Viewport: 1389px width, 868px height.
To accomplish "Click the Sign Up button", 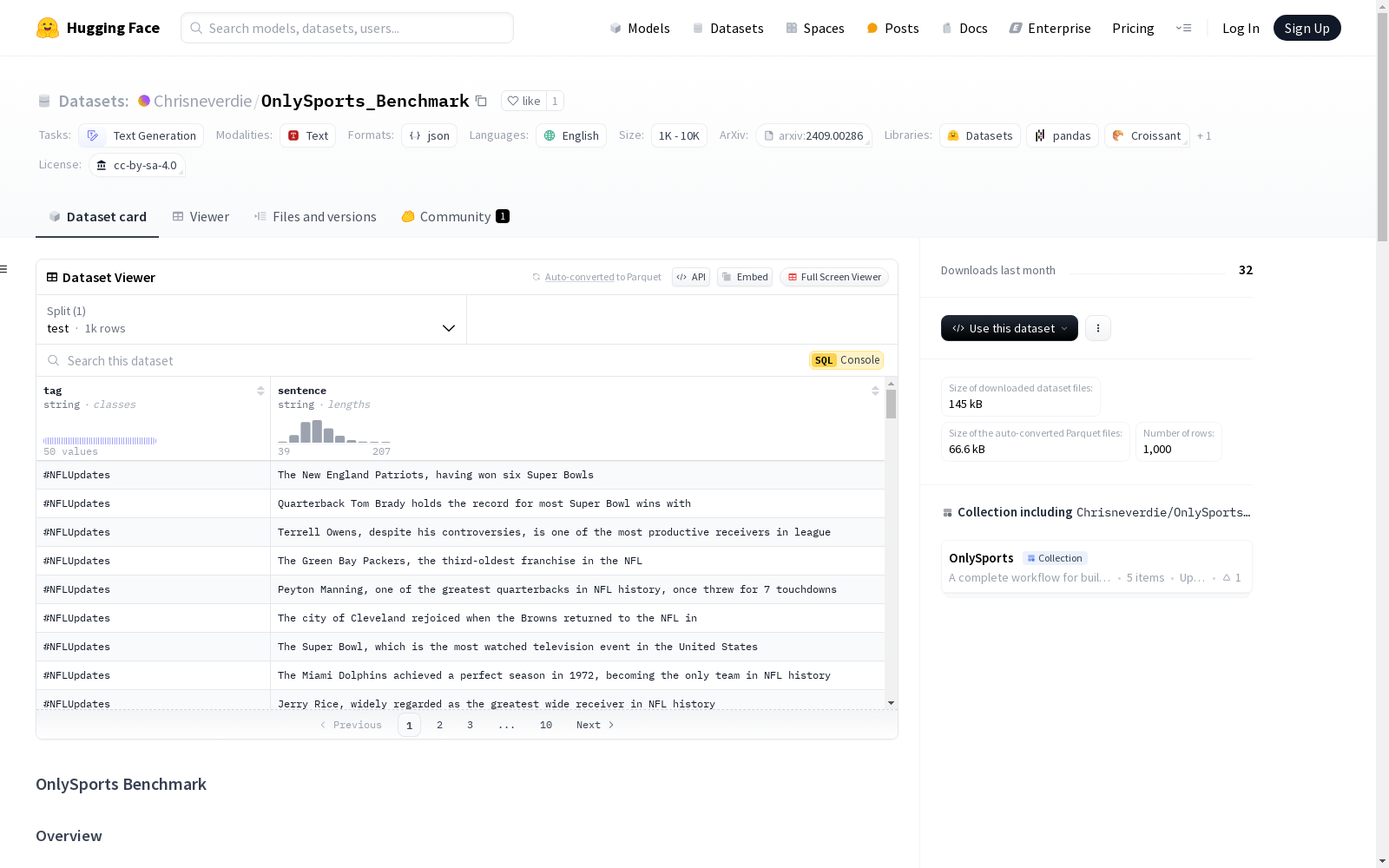I will (x=1307, y=28).
